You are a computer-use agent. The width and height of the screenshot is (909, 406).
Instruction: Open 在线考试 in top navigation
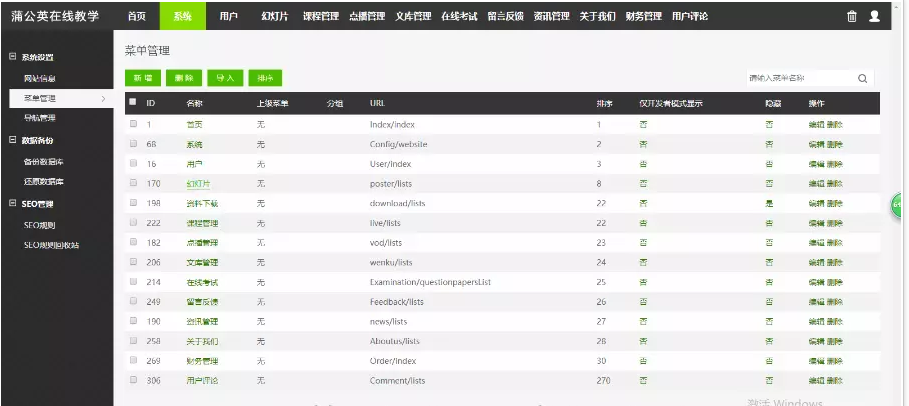tap(459, 16)
